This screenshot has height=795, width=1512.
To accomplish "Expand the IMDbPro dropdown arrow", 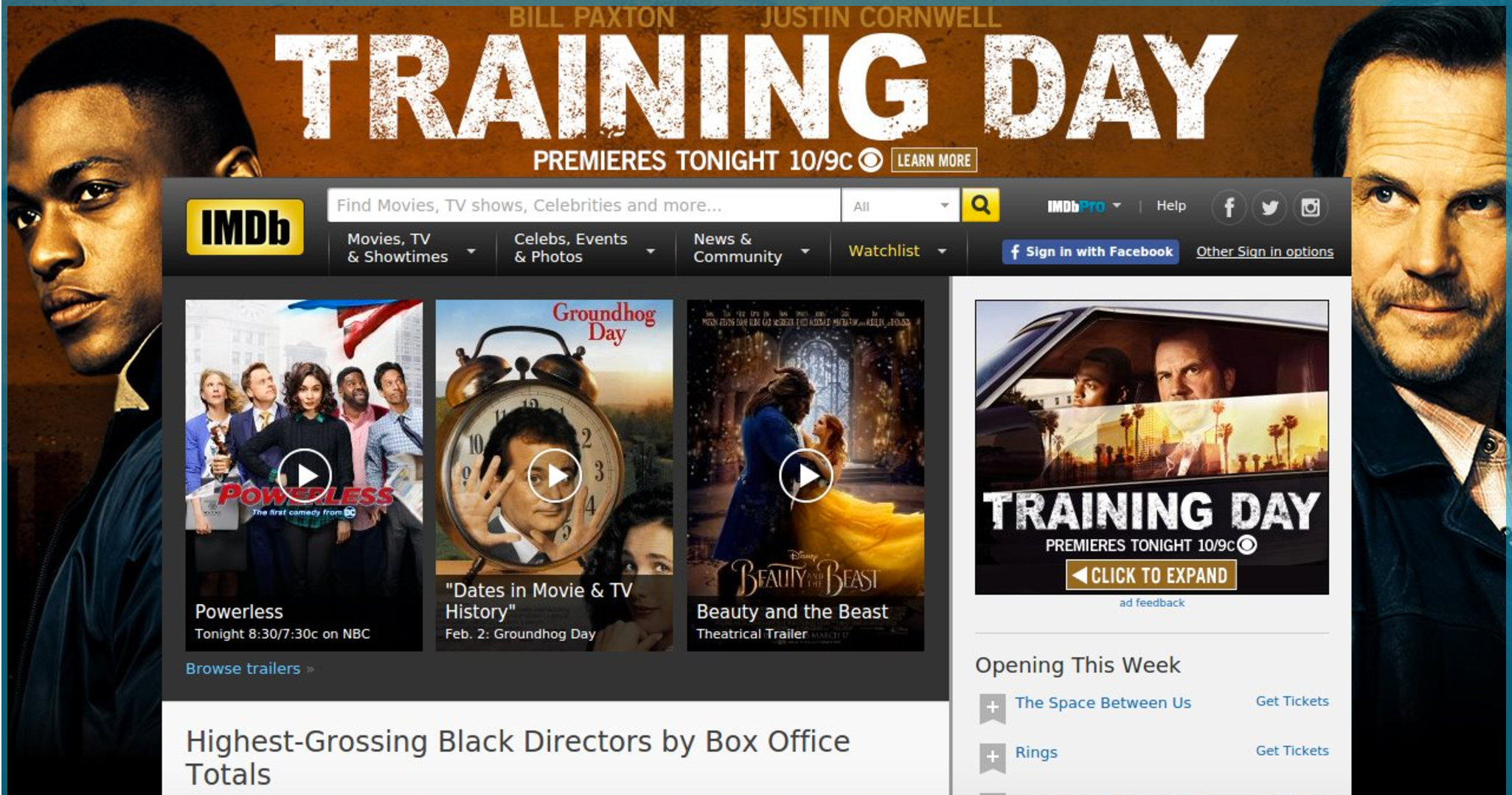I will pyautogui.click(x=1117, y=205).
